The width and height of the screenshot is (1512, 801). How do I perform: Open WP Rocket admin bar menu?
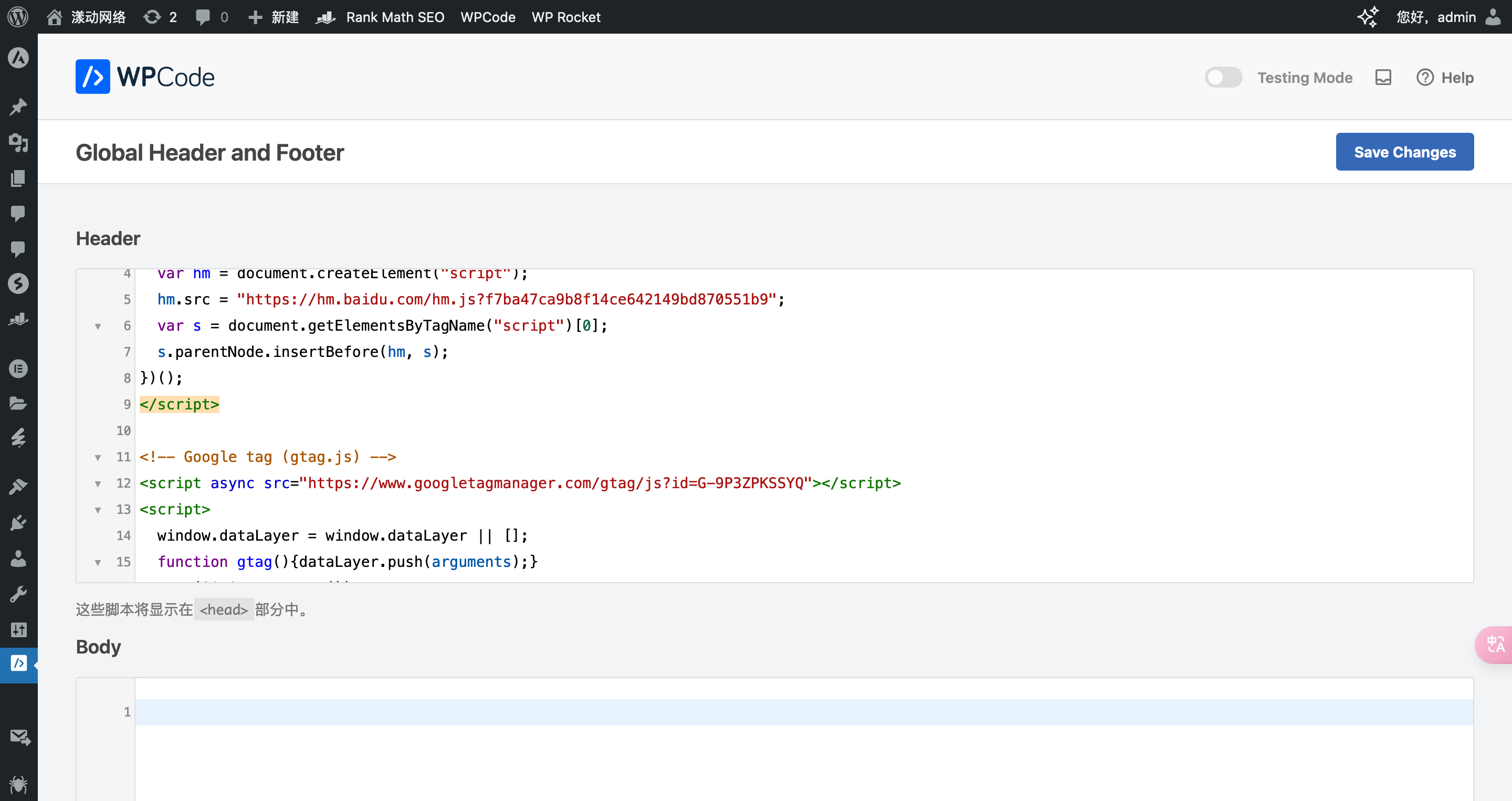click(x=566, y=17)
